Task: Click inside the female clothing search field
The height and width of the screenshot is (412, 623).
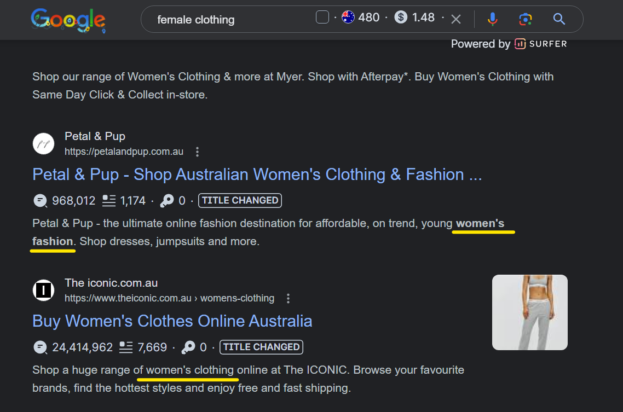Action: pyautogui.click(x=230, y=19)
